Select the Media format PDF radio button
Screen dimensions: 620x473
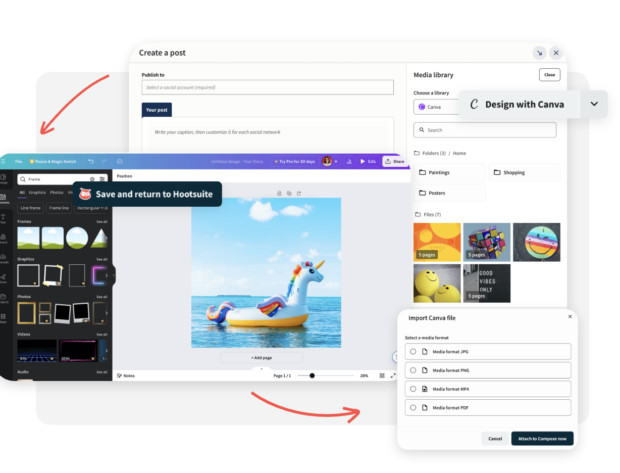pyautogui.click(x=413, y=407)
